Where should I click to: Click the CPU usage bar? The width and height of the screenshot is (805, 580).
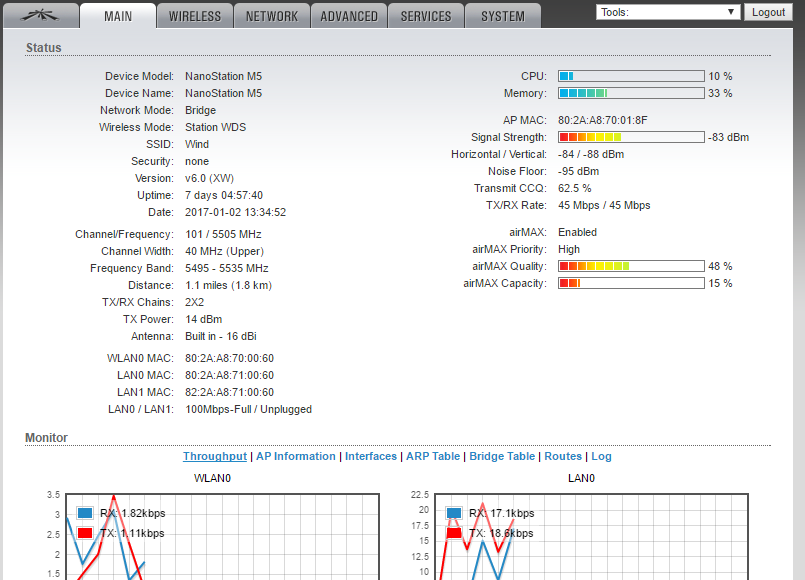[631, 76]
